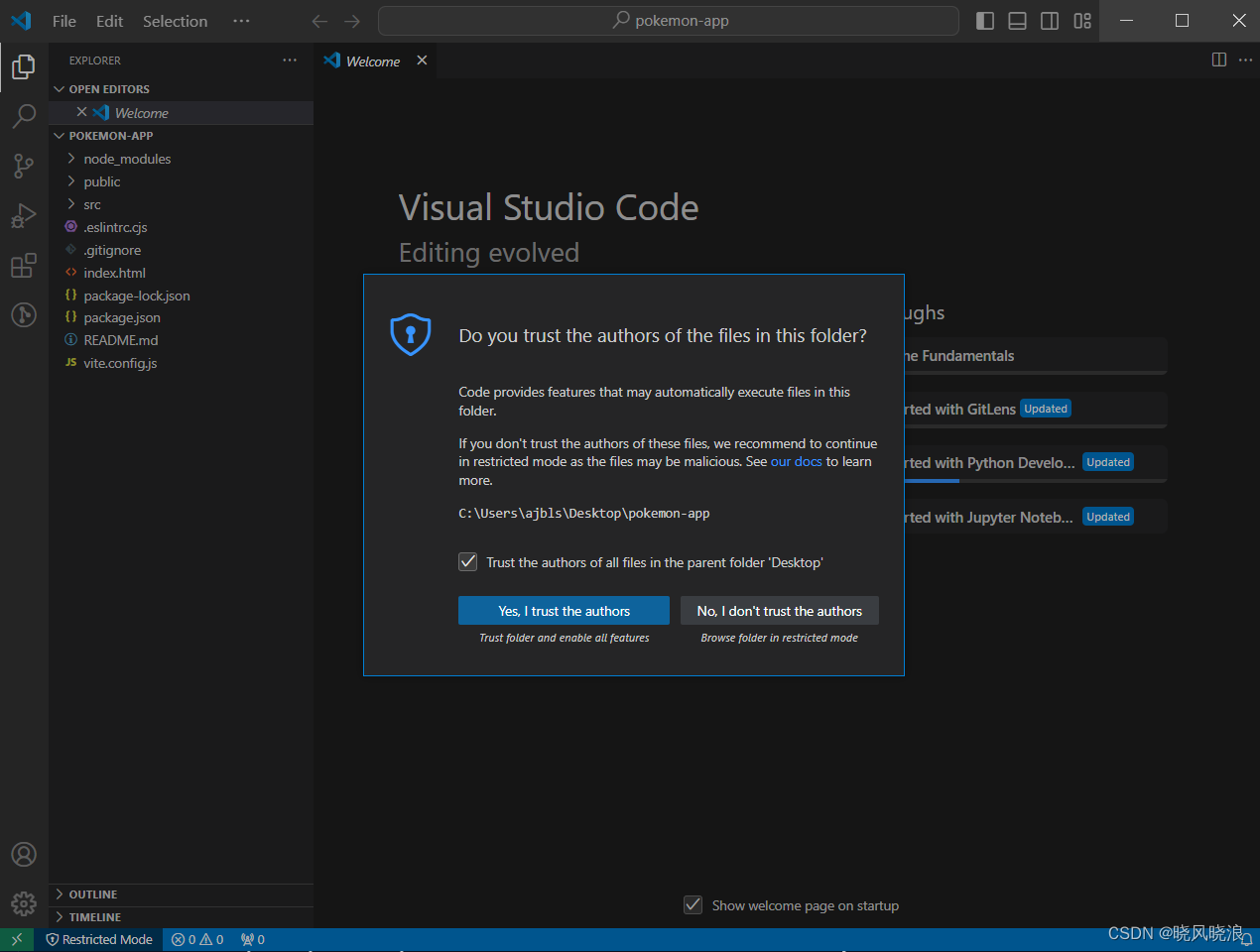This screenshot has width=1260, height=952.
Task: Open the Extensions view icon
Action: [24, 265]
